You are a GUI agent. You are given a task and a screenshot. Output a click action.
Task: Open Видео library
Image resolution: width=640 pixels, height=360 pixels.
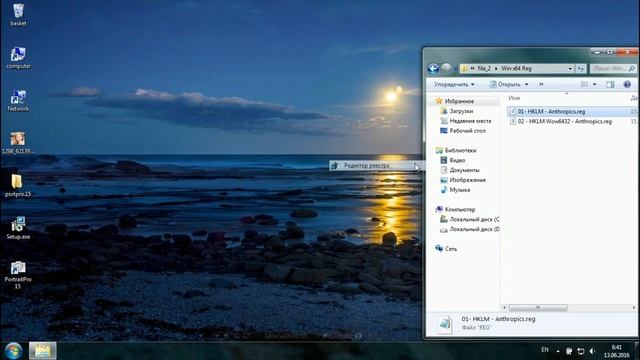(457, 160)
